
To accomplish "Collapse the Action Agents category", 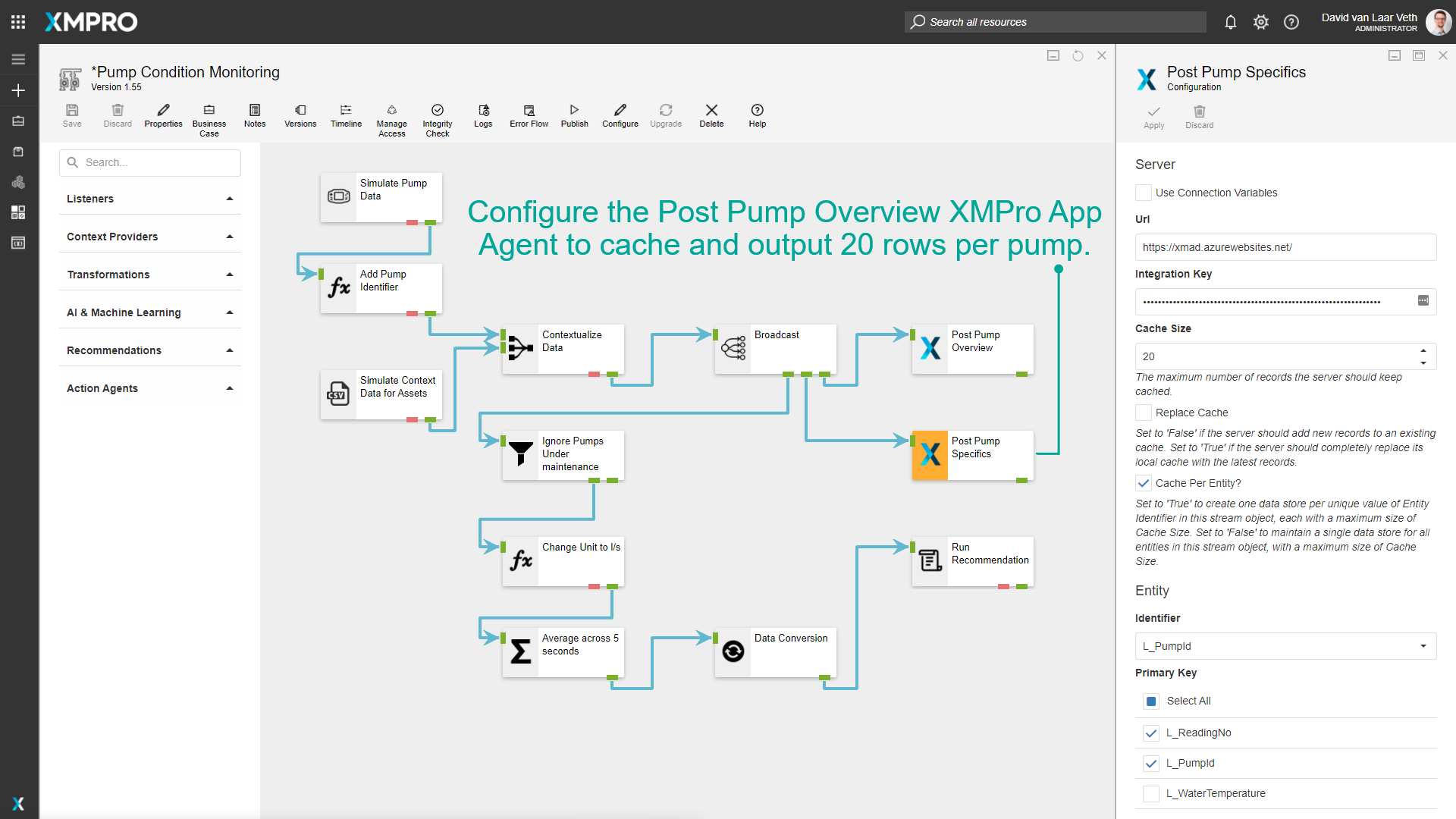I will pyautogui.click(x=150, y=388).
